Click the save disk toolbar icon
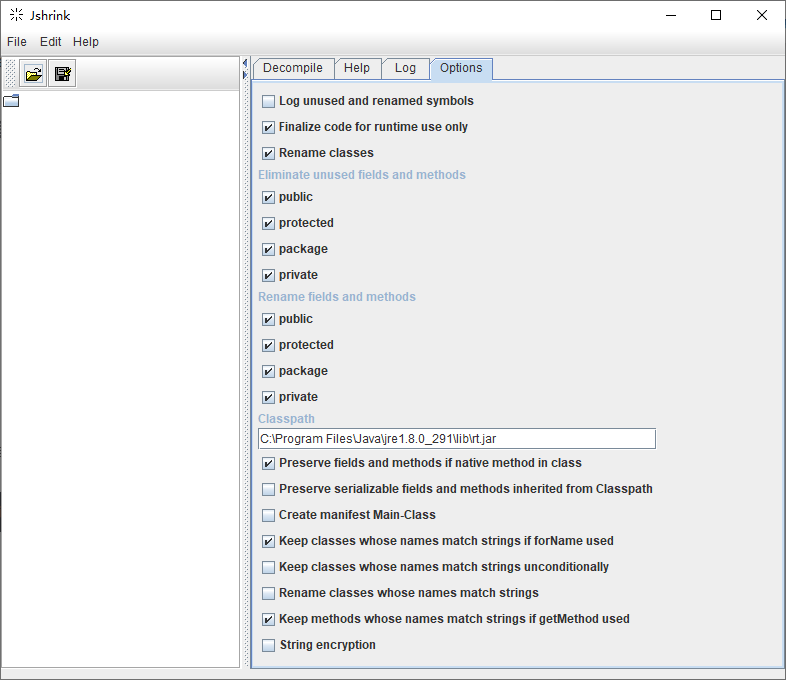Image resolution: width=786 pixels, height=680 pixels. tap(62, 74)
